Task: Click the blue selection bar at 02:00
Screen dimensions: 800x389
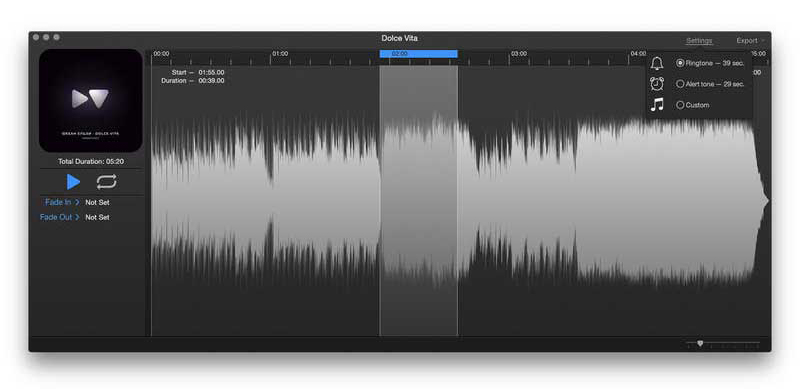Action: pyautogui.click(x=418, y=54)
